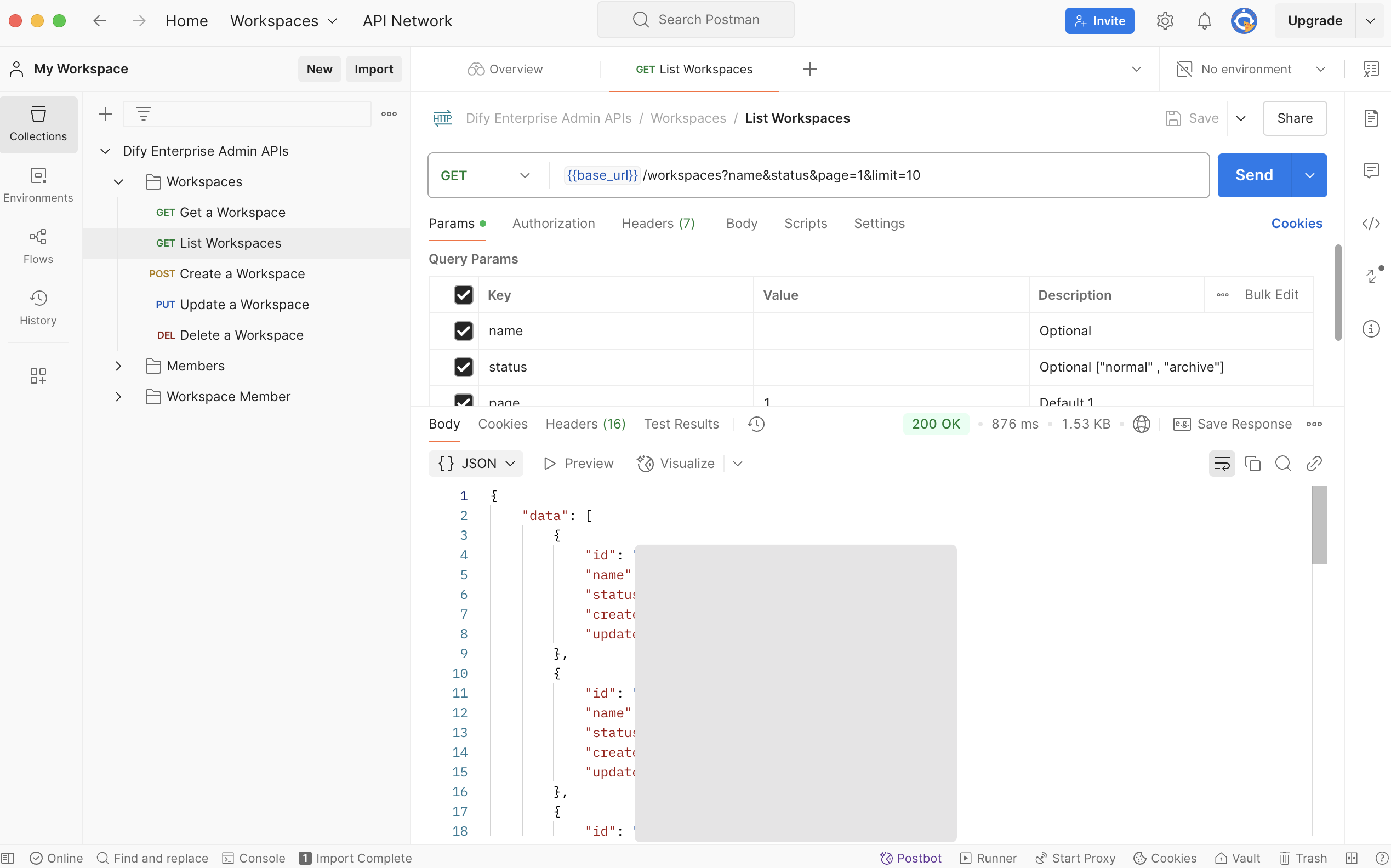Image resolution: width=1391 pixels, height=868 pixels.
Task: Toggle the select-all params checkbox
Action: tap(463, 294)
